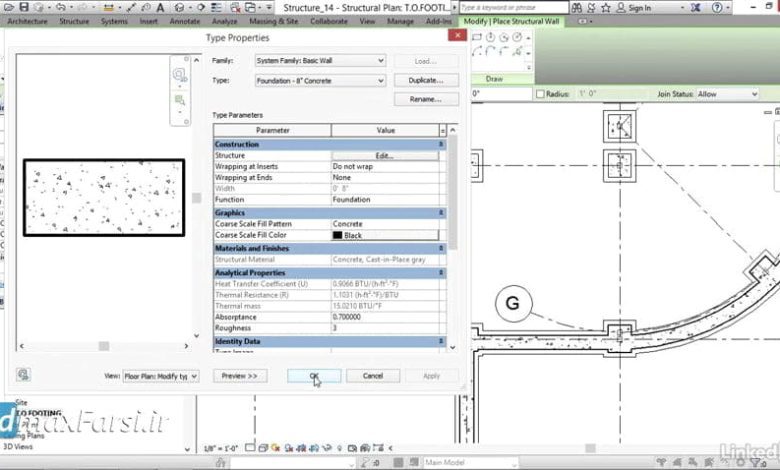Open the Massing & Site ribbon tab

point(274,21)
